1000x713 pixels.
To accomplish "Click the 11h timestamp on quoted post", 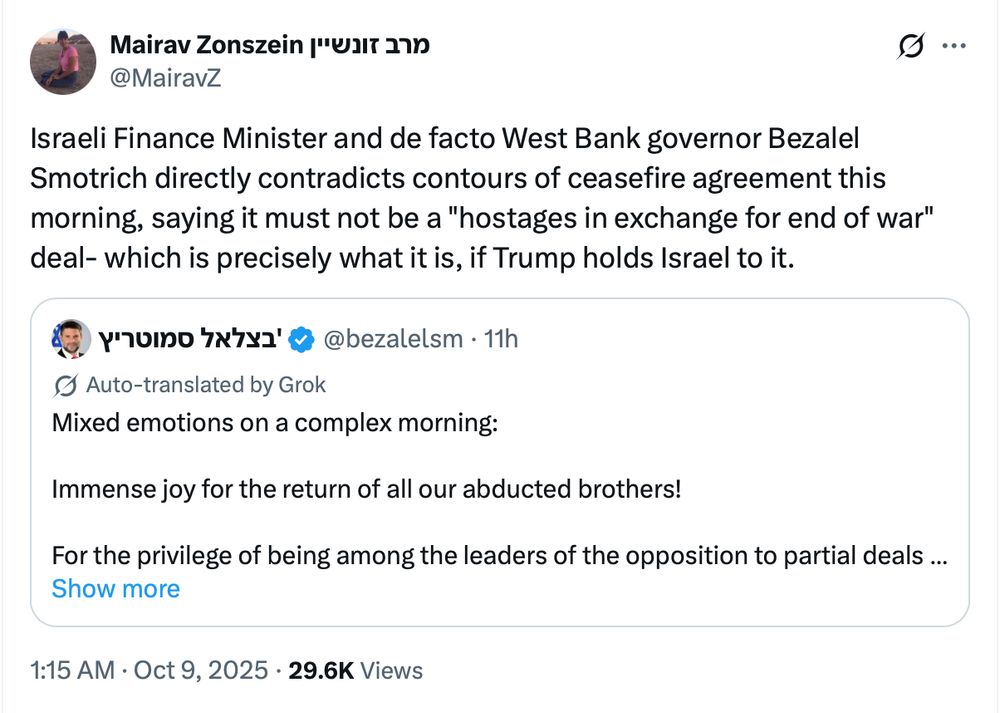I will pos(500,340).
